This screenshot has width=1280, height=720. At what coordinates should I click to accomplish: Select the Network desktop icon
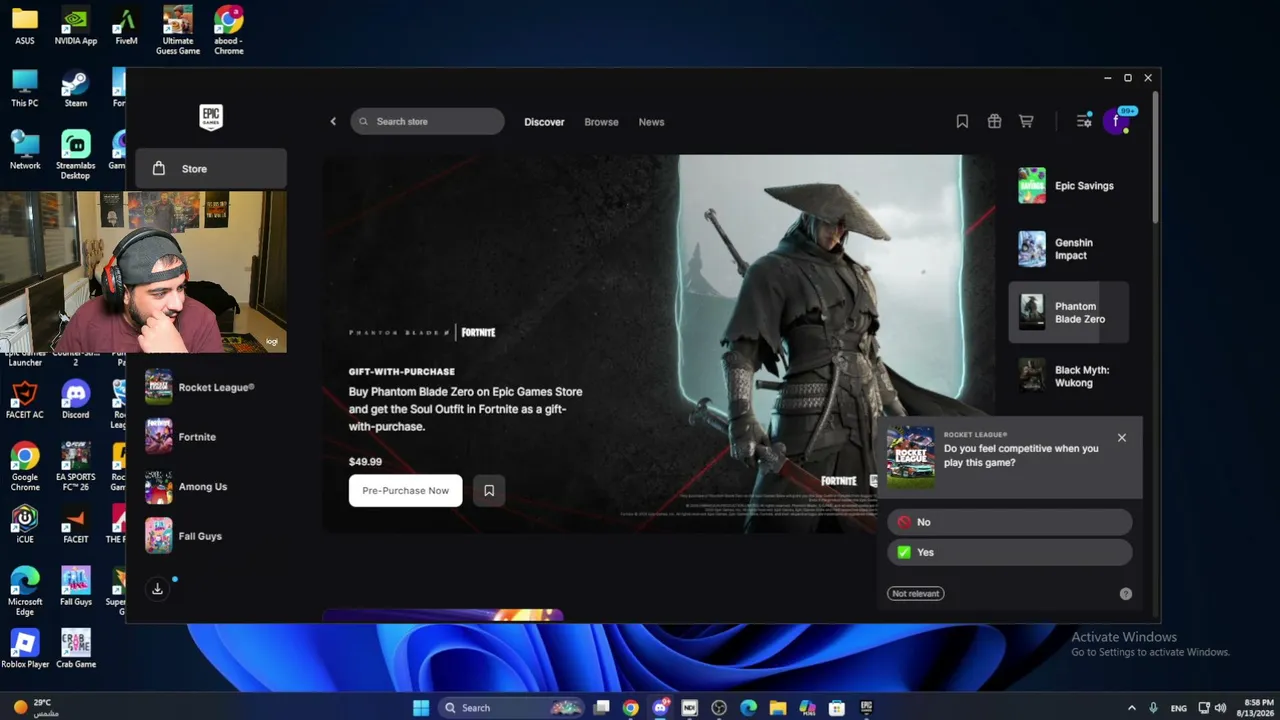(25, 150)
